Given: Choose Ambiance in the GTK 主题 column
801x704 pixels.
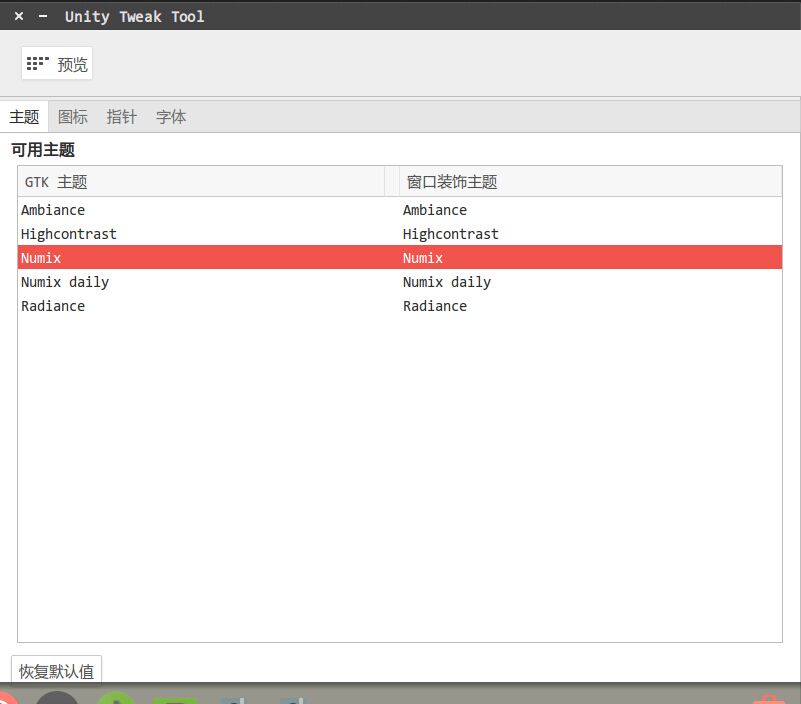Looking at the screenshot, I should (53, 210).
